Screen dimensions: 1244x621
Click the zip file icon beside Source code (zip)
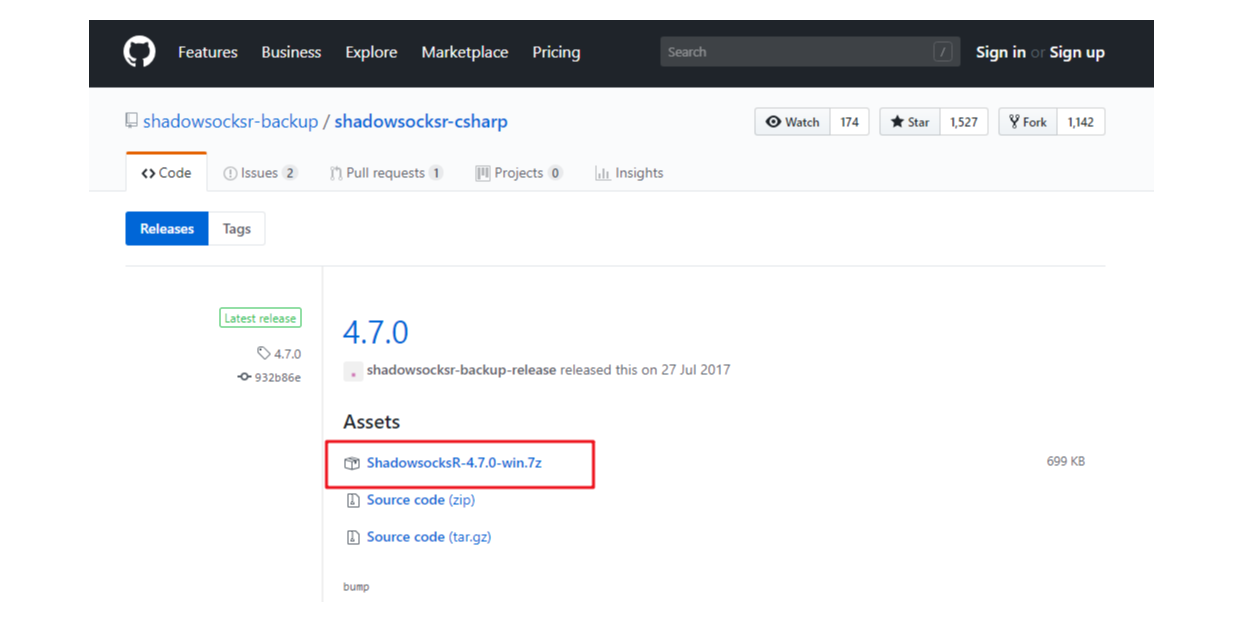352,500
